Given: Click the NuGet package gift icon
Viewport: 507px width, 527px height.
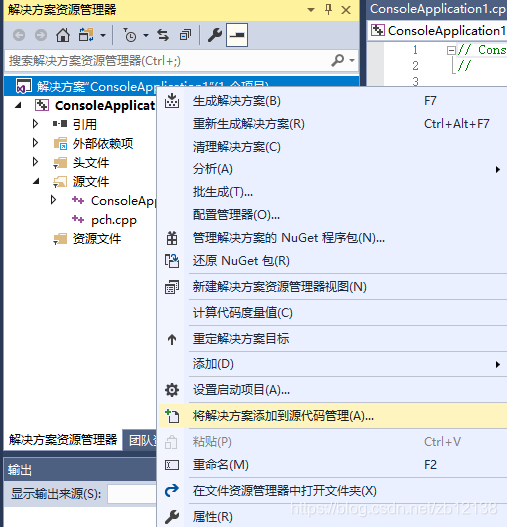Looking at the screenshot, I should point(172,238).
